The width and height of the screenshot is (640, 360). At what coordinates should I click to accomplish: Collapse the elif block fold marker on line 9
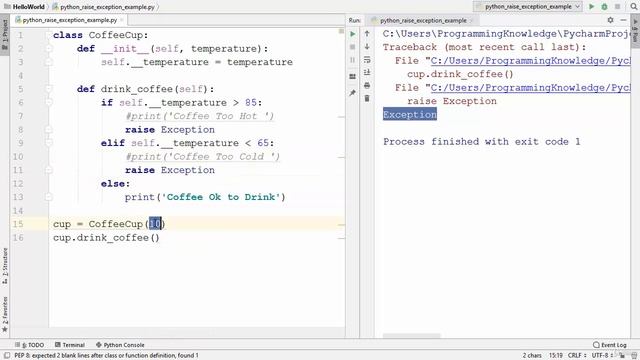[49, 143]
